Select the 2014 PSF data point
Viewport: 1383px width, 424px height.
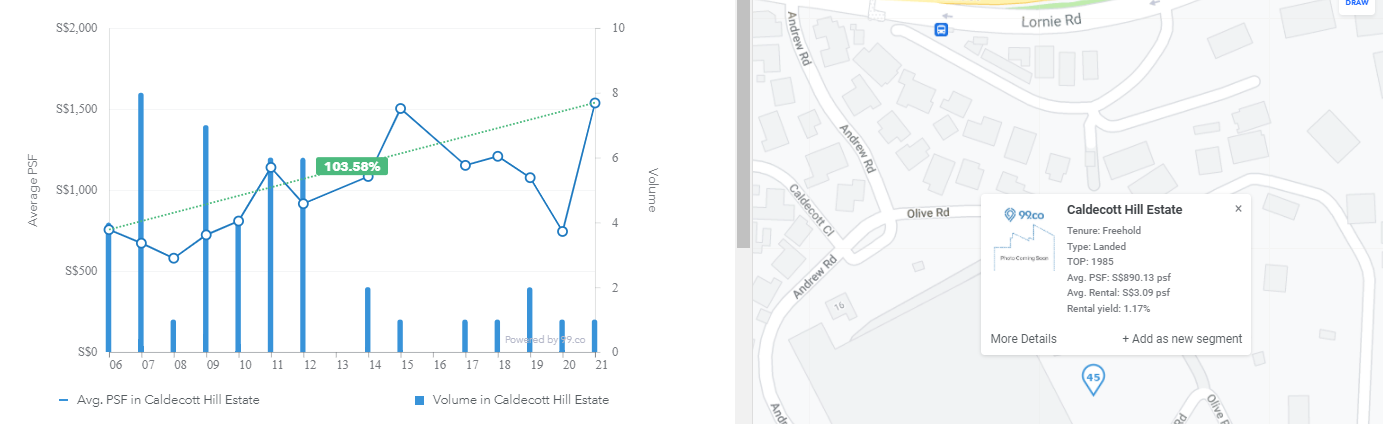[x=368, y=176]
